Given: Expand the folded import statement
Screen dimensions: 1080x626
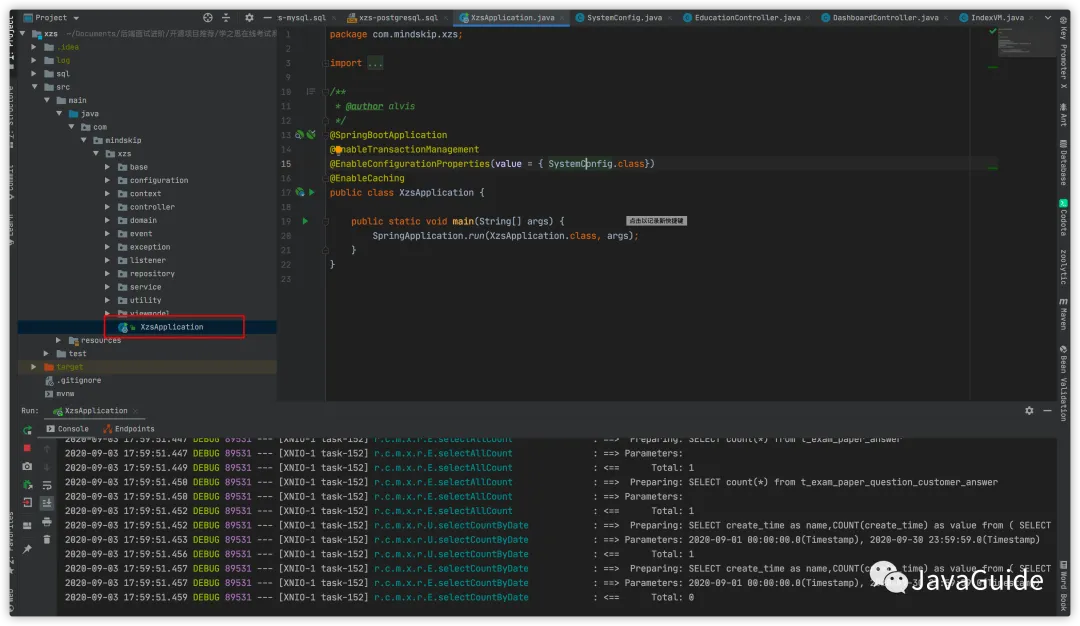Looking at the screenshot, I should coord(374,63).
